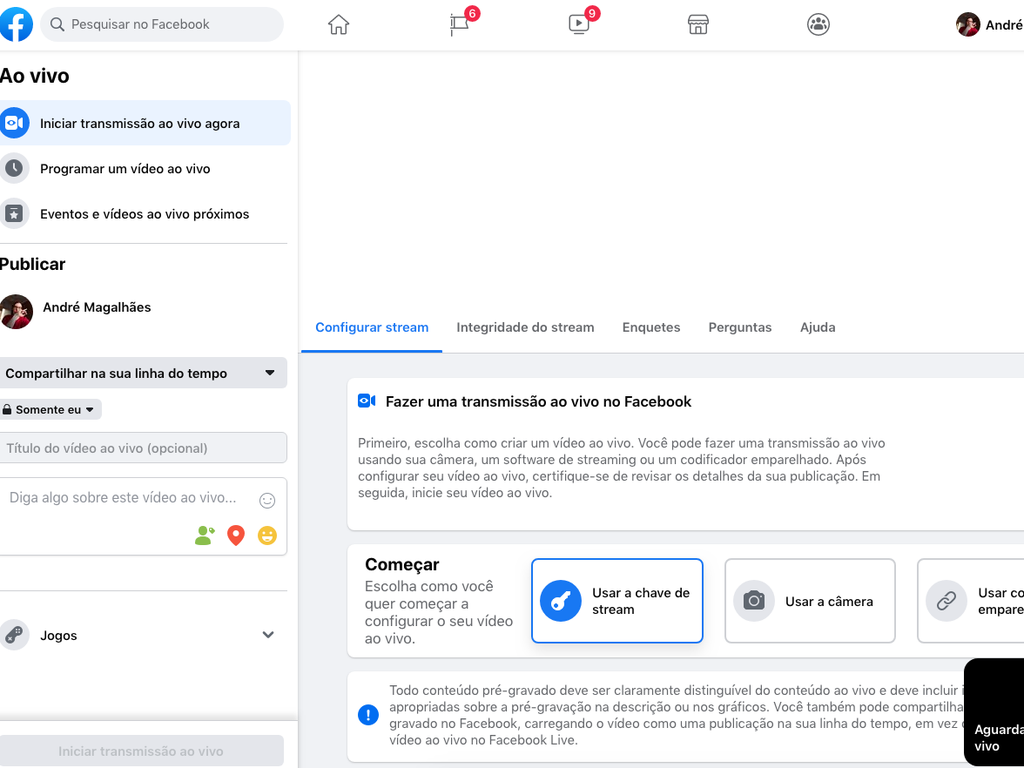The image size is (1024, 768).
Task: Click Fazer uma transmissão ao vivo no Facebook heading
Action: tap(538, 401)
